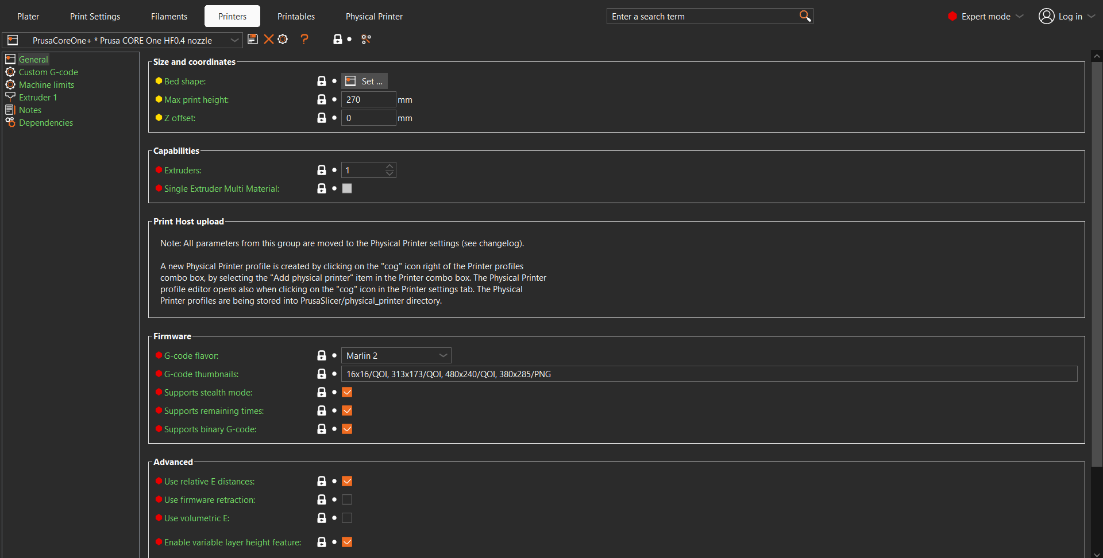Click the lock icon for Bed shape

tap(321, 82)
